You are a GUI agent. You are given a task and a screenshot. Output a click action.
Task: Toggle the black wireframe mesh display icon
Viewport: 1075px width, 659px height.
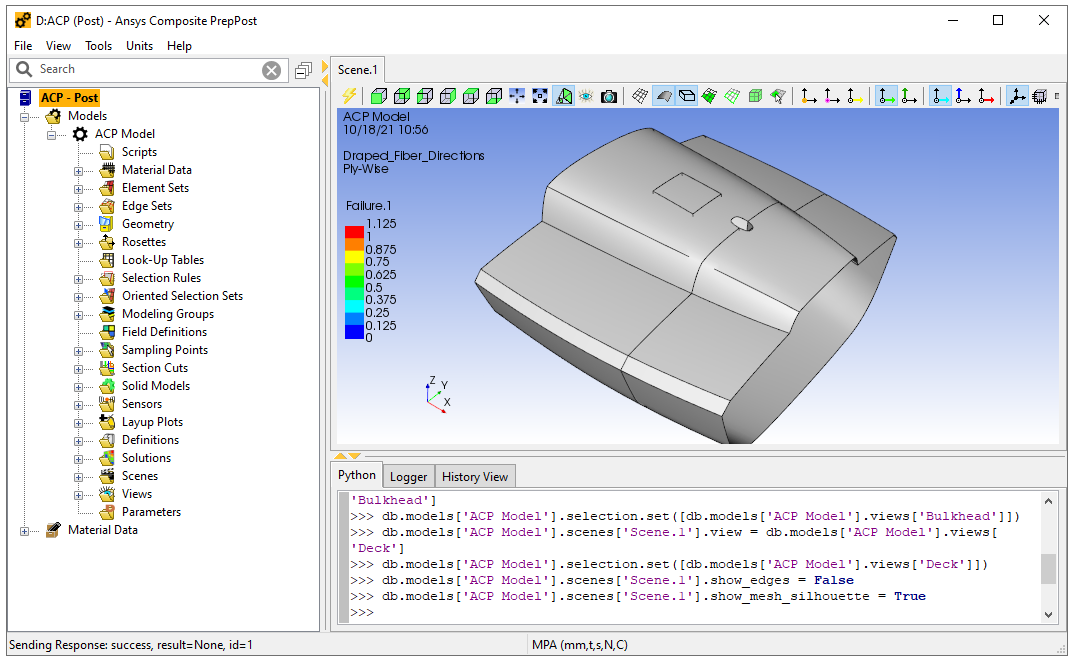click(x=640, y=96)
